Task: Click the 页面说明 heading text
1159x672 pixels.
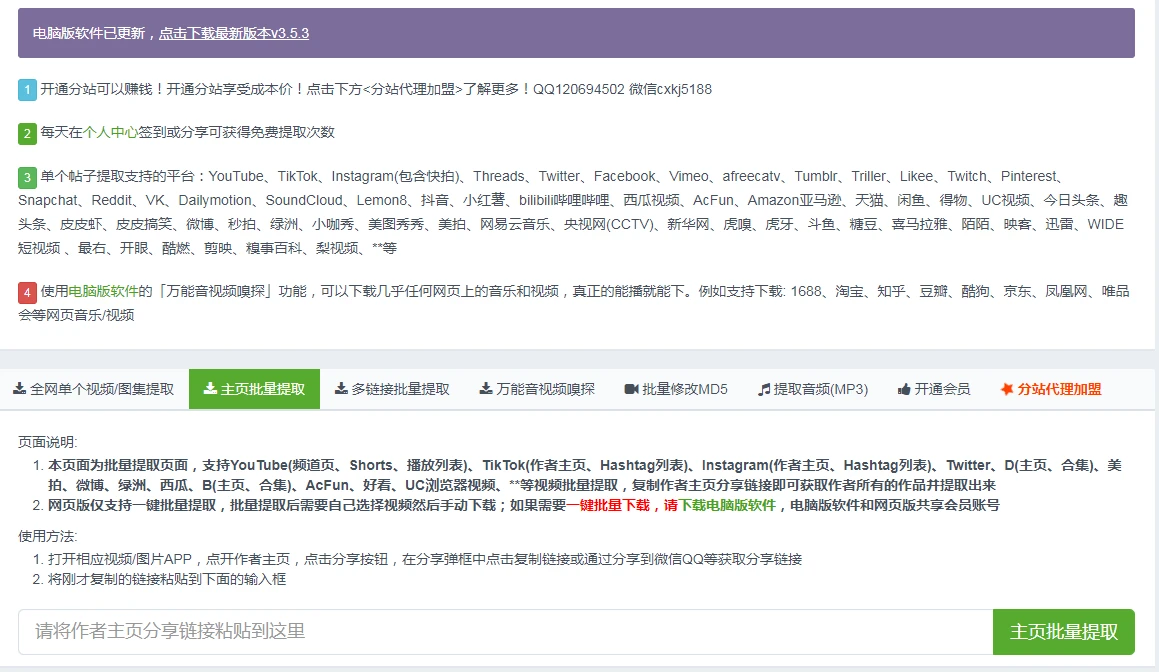Action: click(x=47, y=442)
